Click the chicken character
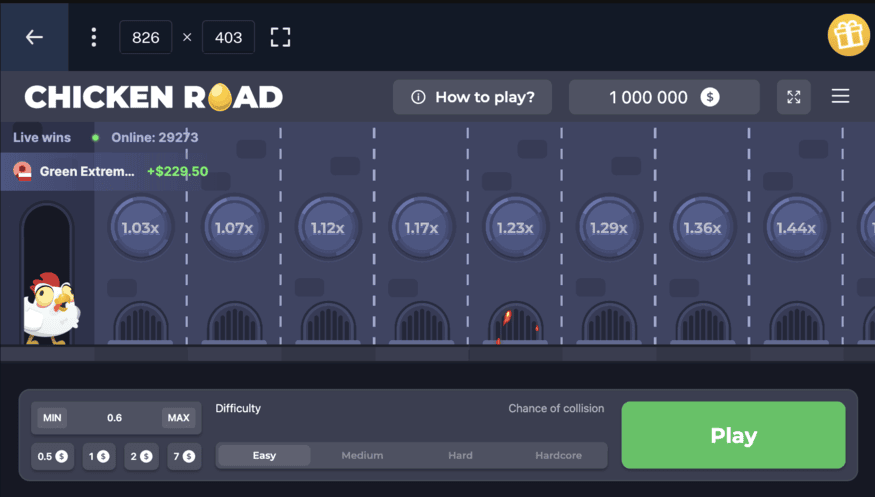This screenshot has height=497, width=875. coord(51,308)
